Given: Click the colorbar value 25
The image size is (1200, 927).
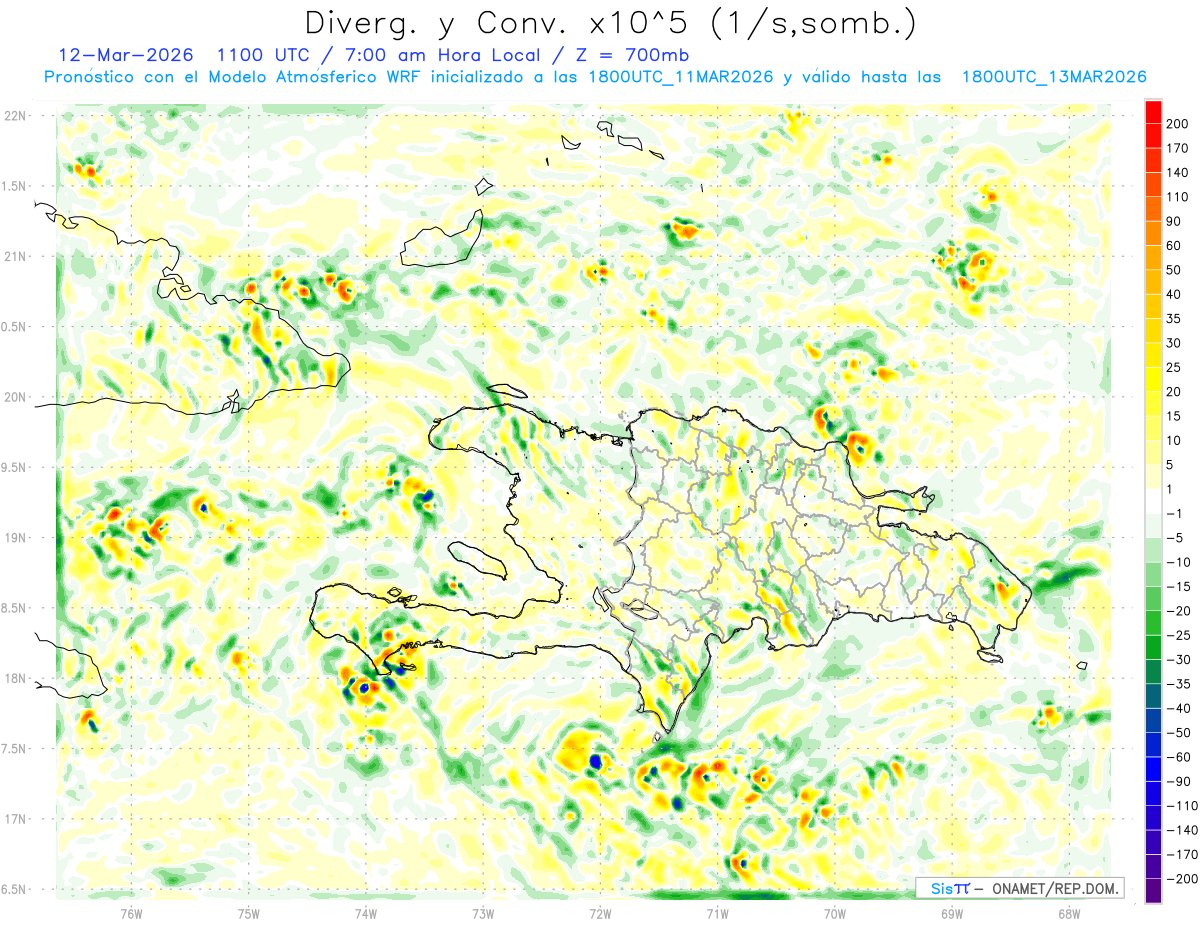Looking at the screenshot, I should (x=1174, y=367).
